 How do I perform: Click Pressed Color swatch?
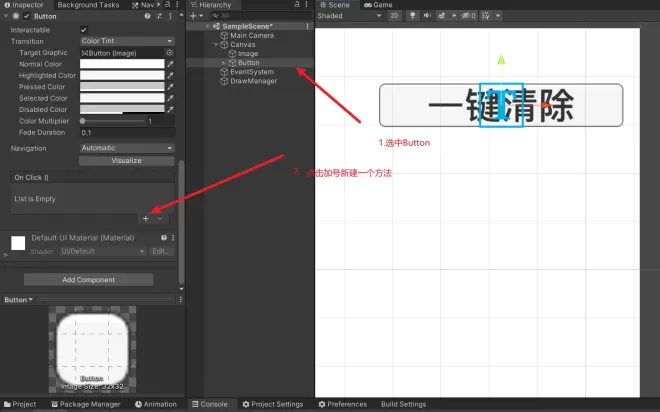coord(122,87)
